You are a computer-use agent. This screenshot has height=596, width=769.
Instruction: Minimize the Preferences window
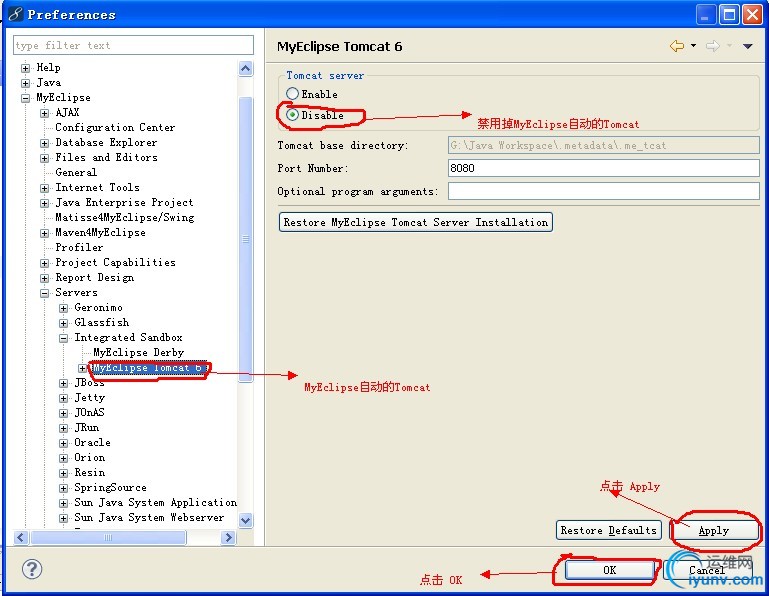pos(706,15)
